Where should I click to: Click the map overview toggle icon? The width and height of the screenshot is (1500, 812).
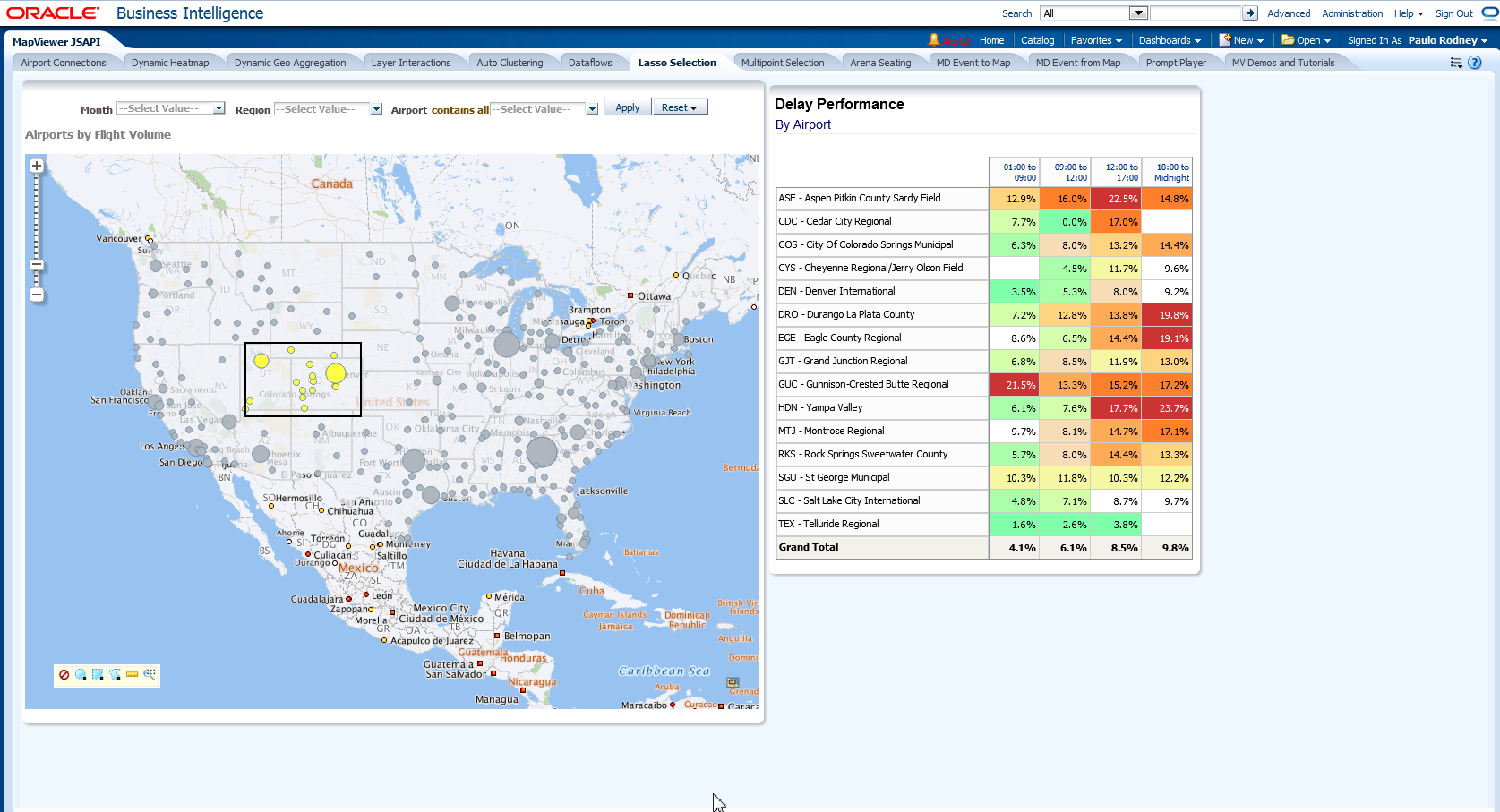[733, 682]
